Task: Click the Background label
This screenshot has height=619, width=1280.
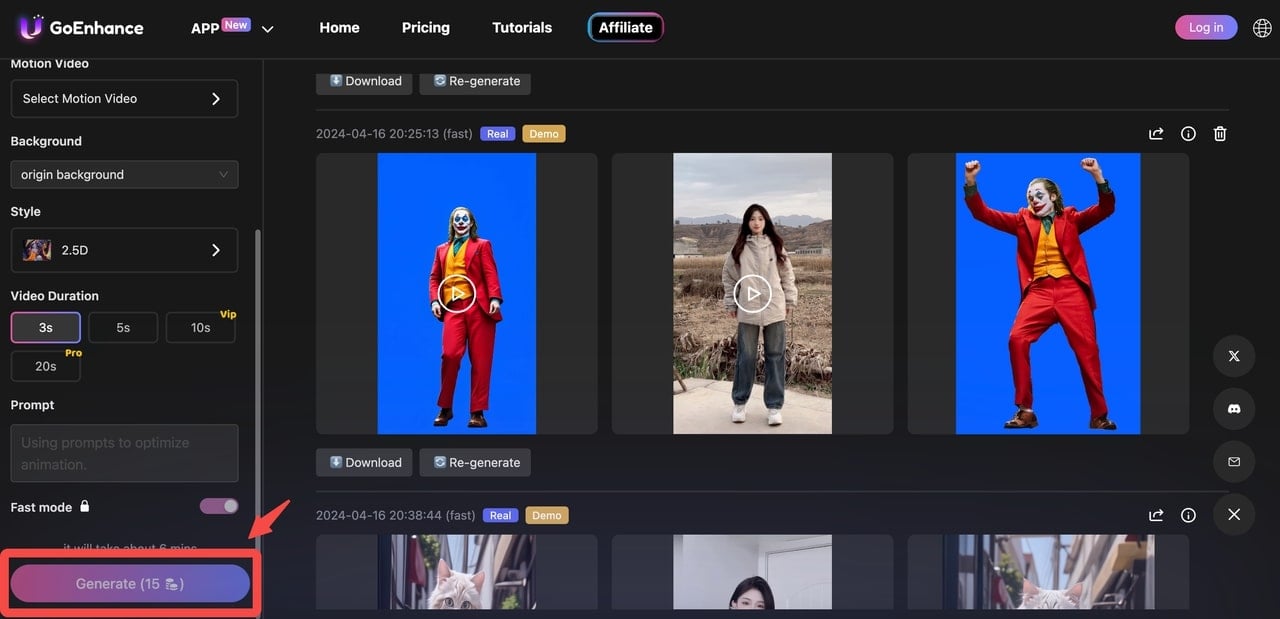Action: coord(46,141)
